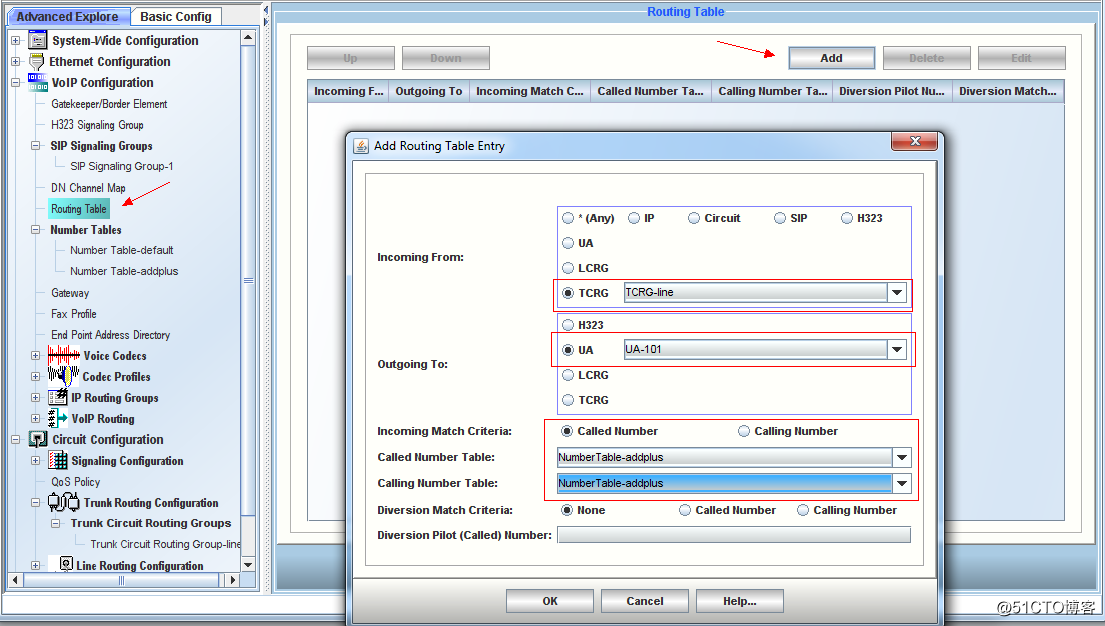
Task: Select Outgoing To H323 radio button
Action: pos(568,325)
